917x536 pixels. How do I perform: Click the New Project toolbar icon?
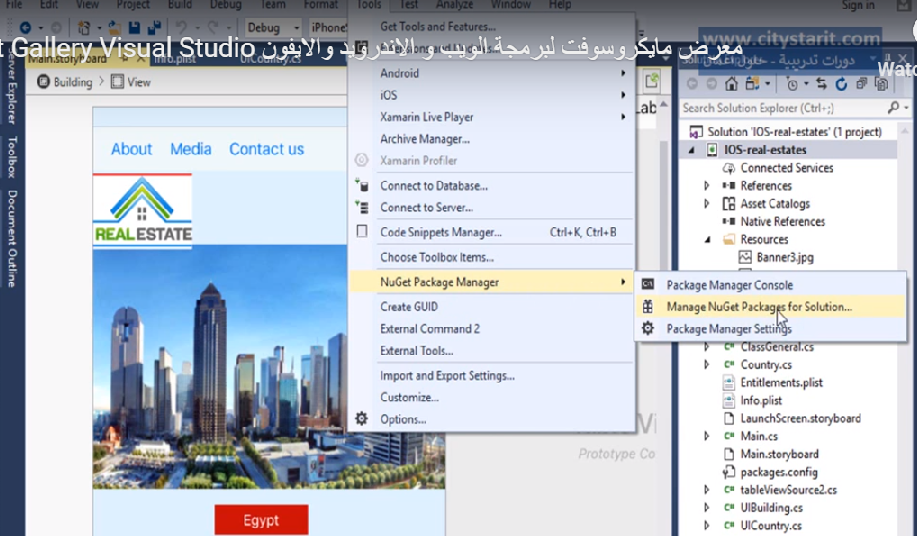click(x=84, y=27)
